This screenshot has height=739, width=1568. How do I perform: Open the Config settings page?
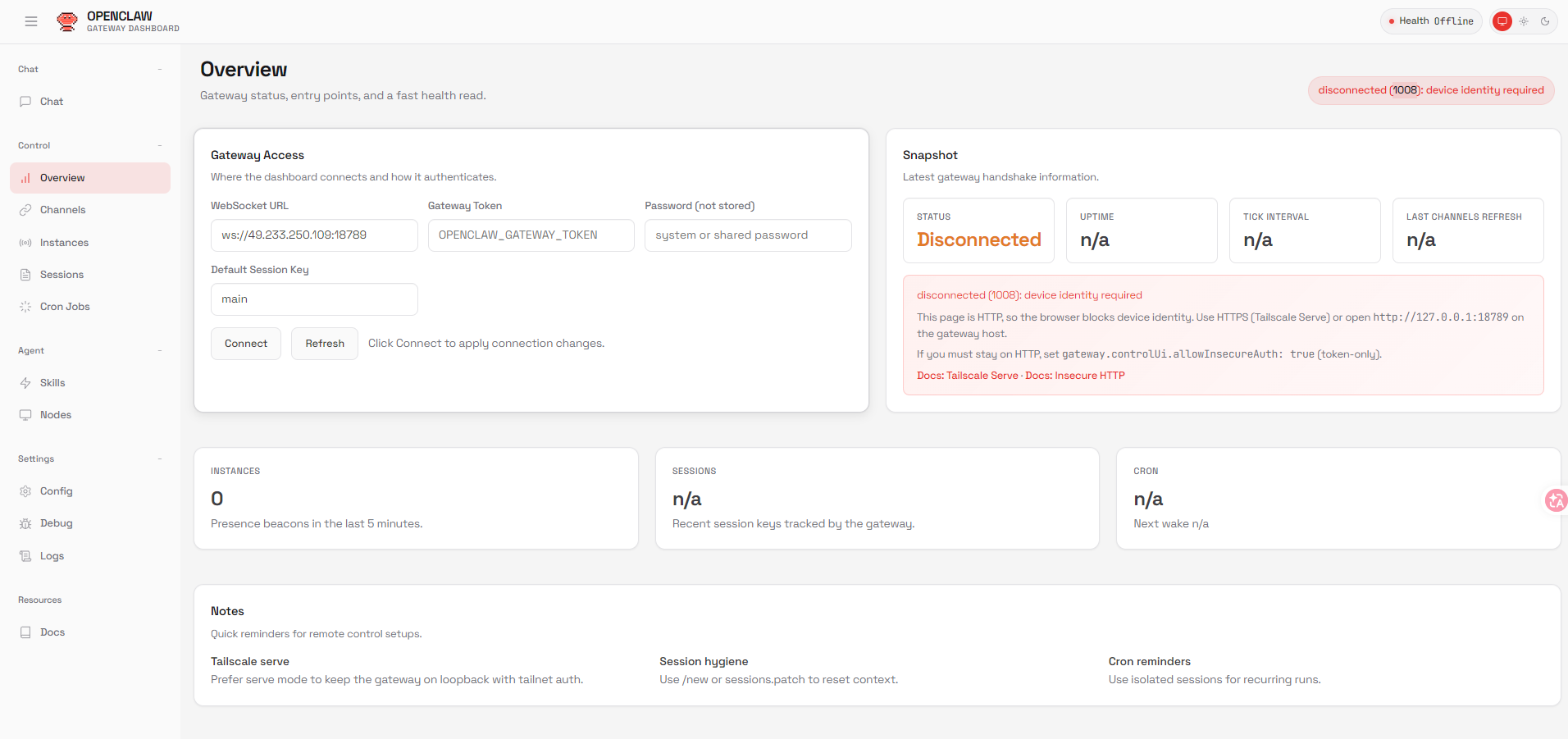pyautogui.click(x=56, y=491)
